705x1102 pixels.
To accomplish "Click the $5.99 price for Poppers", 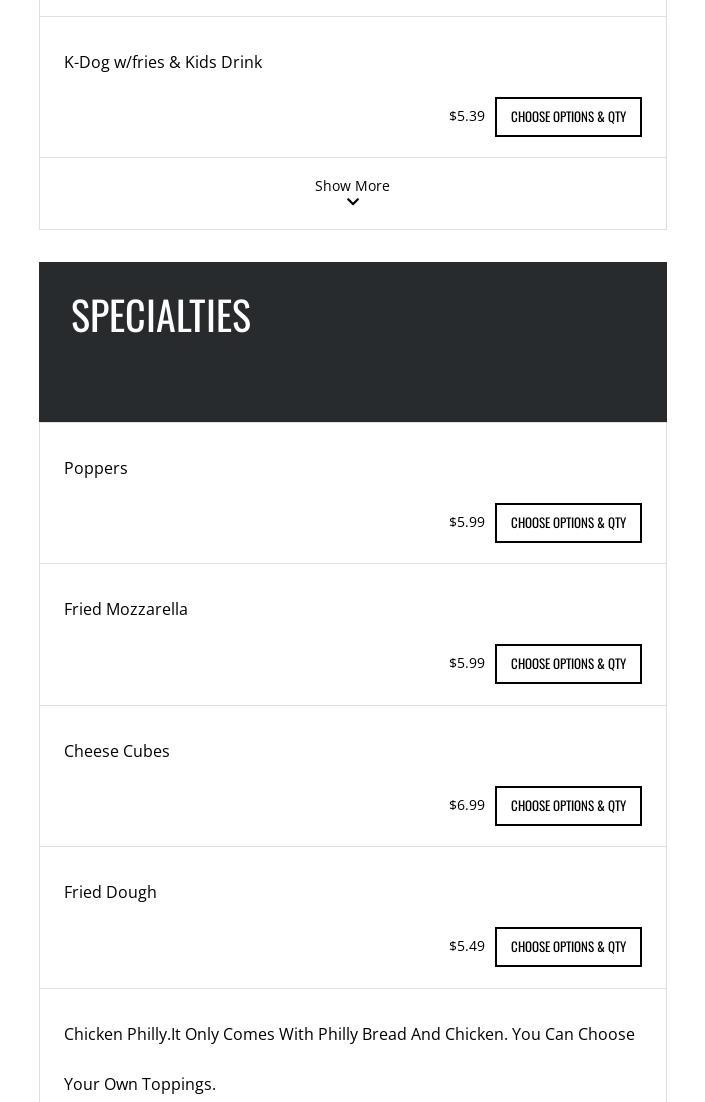I will tap(467, 522).
